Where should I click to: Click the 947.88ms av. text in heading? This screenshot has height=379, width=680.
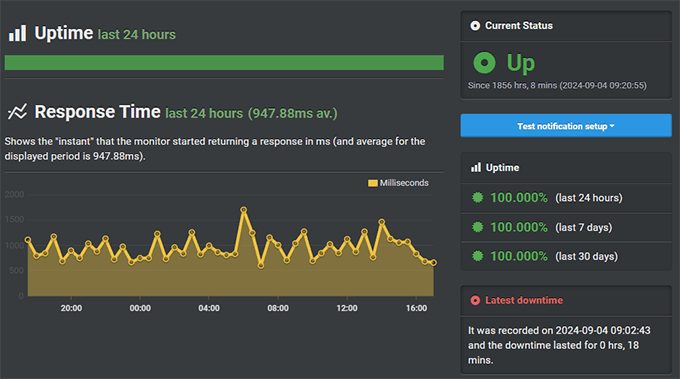click(293, 113)
